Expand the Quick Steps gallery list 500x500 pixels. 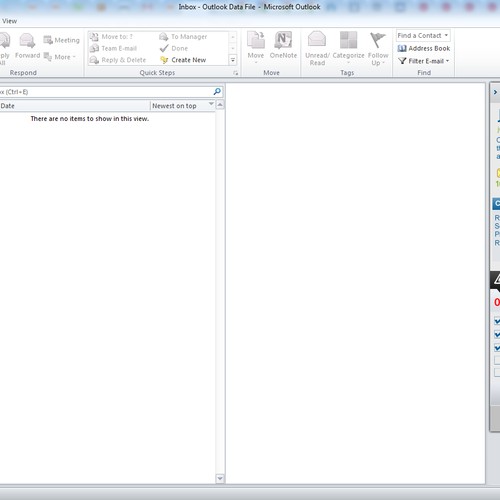pos(233,60)
